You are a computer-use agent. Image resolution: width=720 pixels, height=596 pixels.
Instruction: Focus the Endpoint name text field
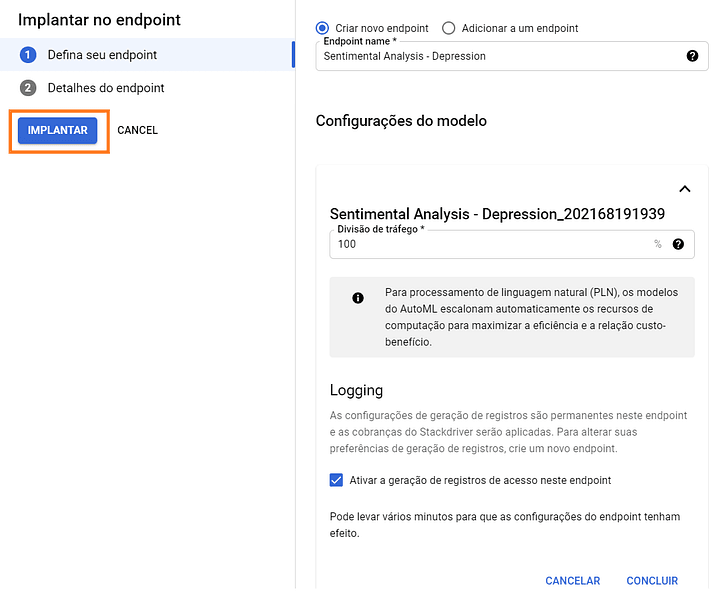(x=500, y=56)
